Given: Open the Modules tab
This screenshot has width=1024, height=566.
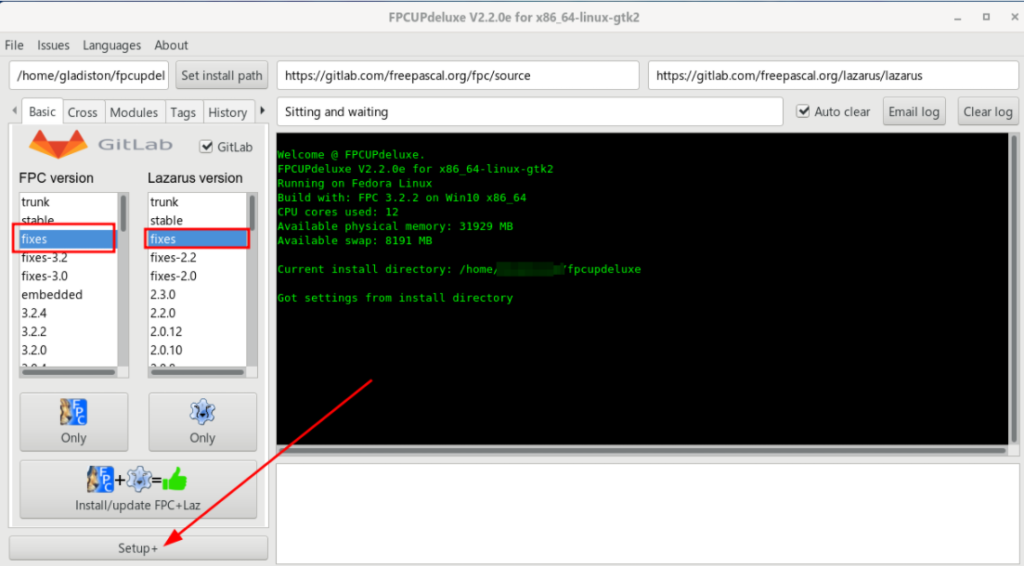Looking at the screenshot, I should (134, 113).
